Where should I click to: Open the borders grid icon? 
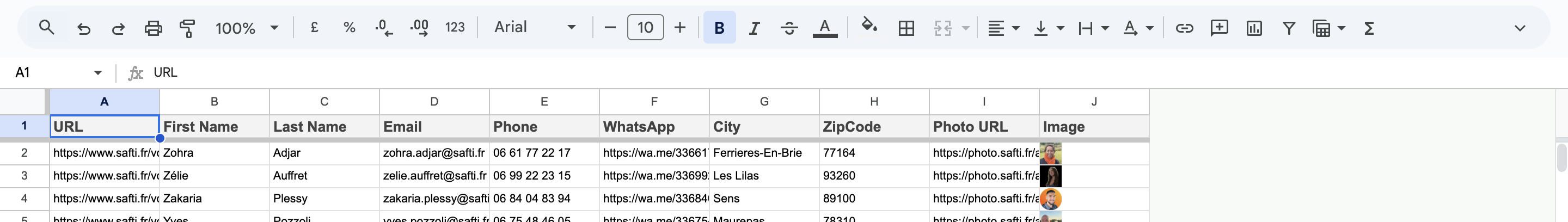tap(906, 28)
